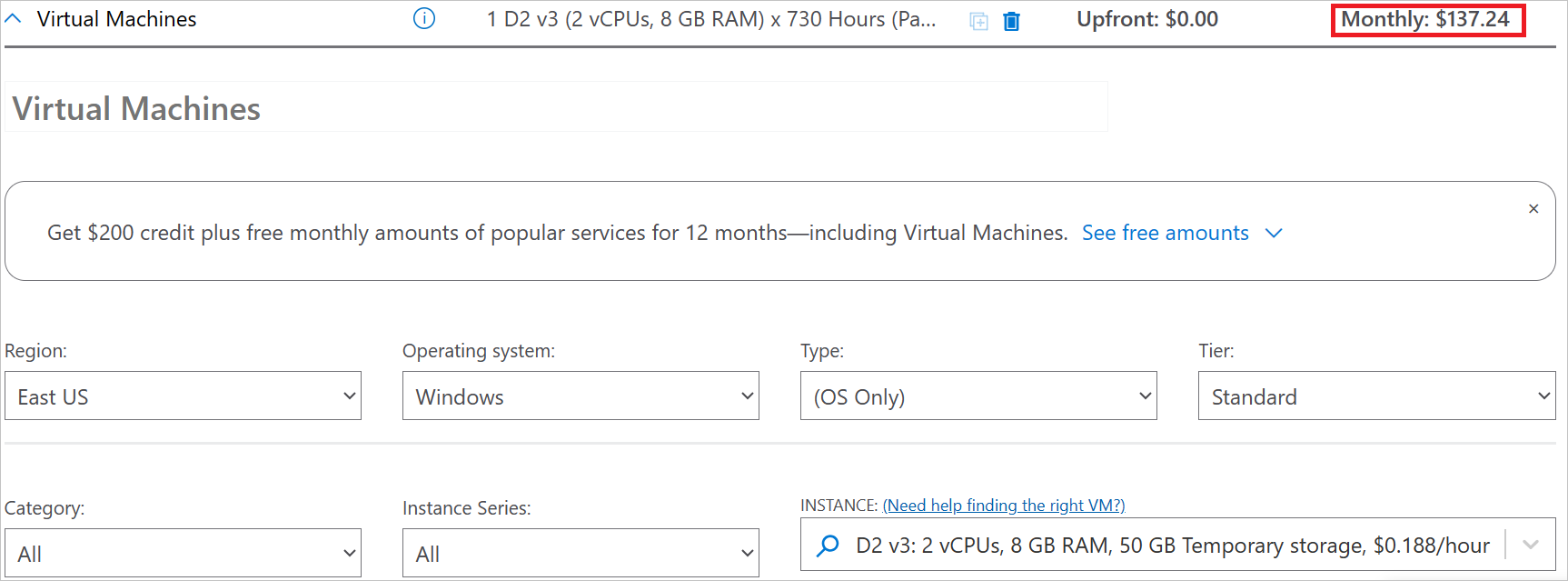Open the Category dropdown
Image resolution: width=1568 pixels, height=581 pixels.
click(183, 554)
